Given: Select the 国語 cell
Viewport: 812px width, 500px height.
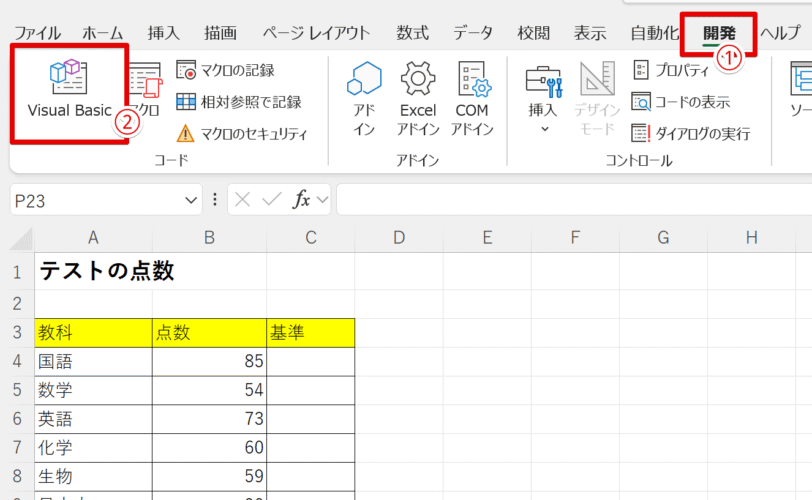Looking at the screenshot, I should coord(93,361).
